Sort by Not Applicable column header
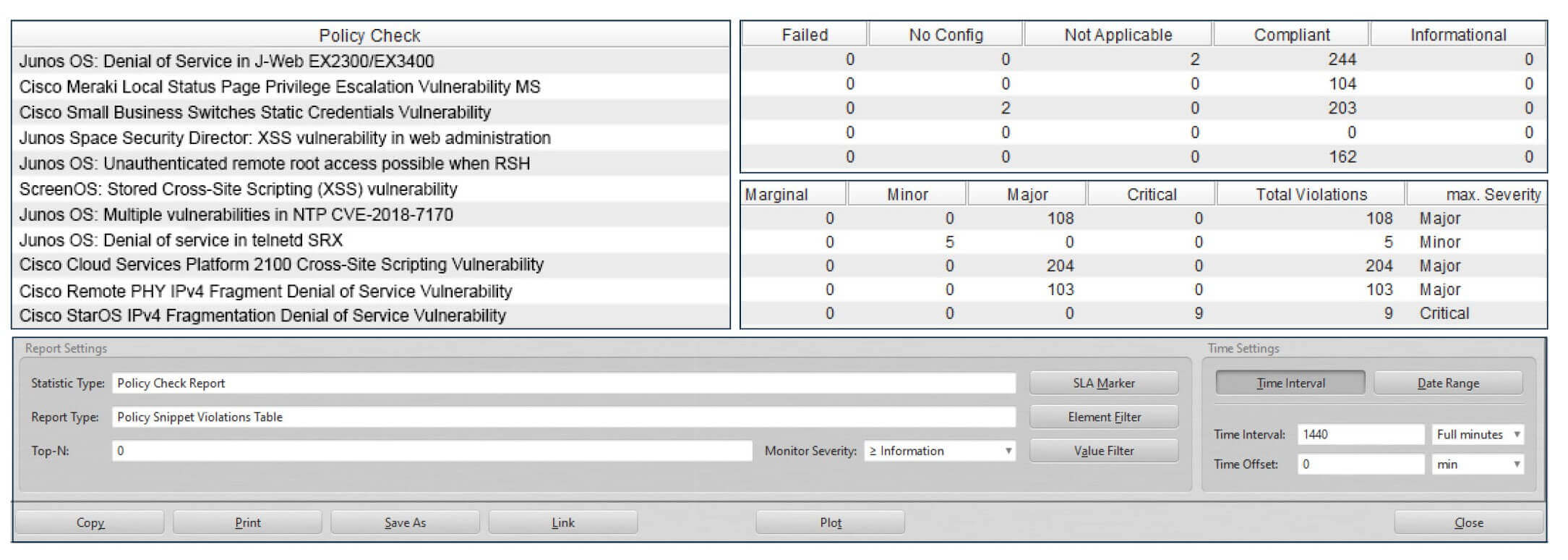 coord(1118,35)
